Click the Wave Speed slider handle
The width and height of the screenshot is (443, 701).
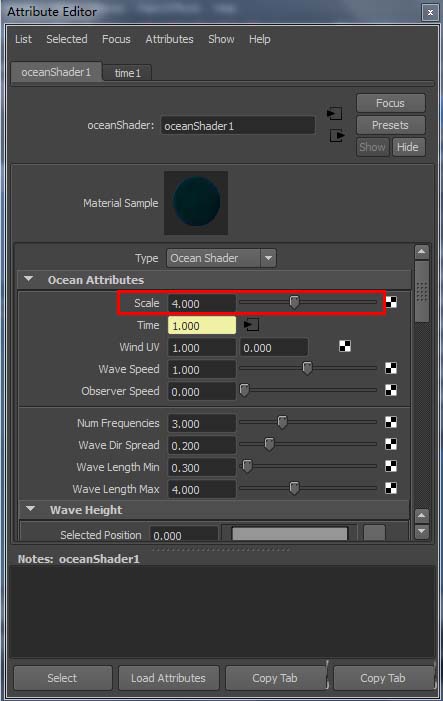(307, 368)
